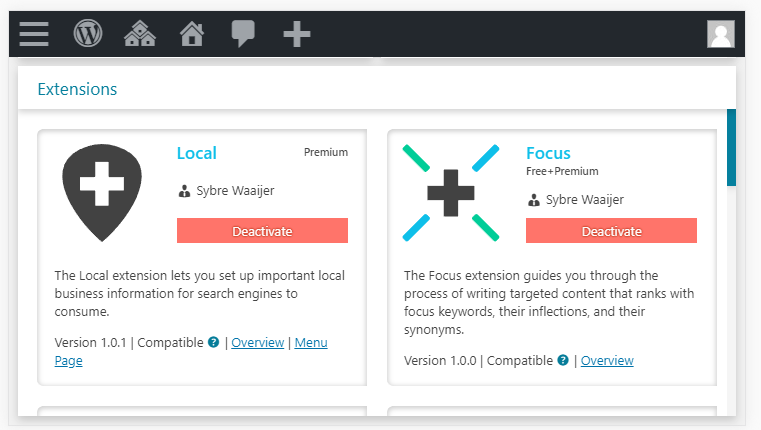The width and height of the screenshot is (761, 430).
Task: Click author icon beside Sybre Waaijer on Local
Action: (184, 191)
